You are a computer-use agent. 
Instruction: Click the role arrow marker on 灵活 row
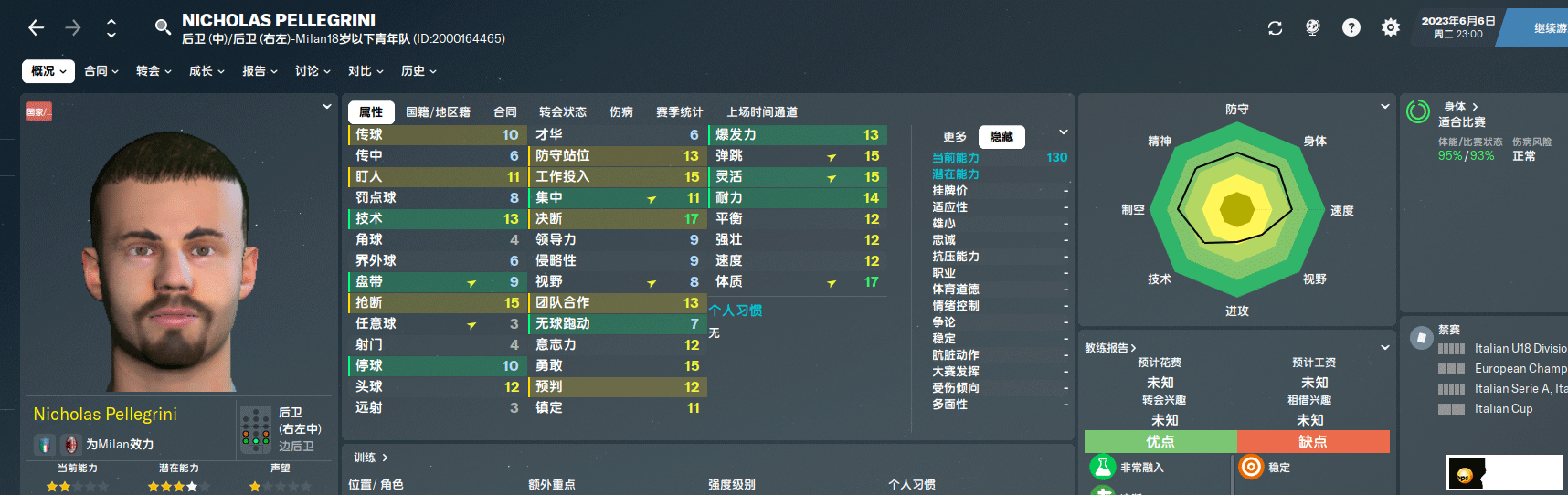click(x=832, y=178)
